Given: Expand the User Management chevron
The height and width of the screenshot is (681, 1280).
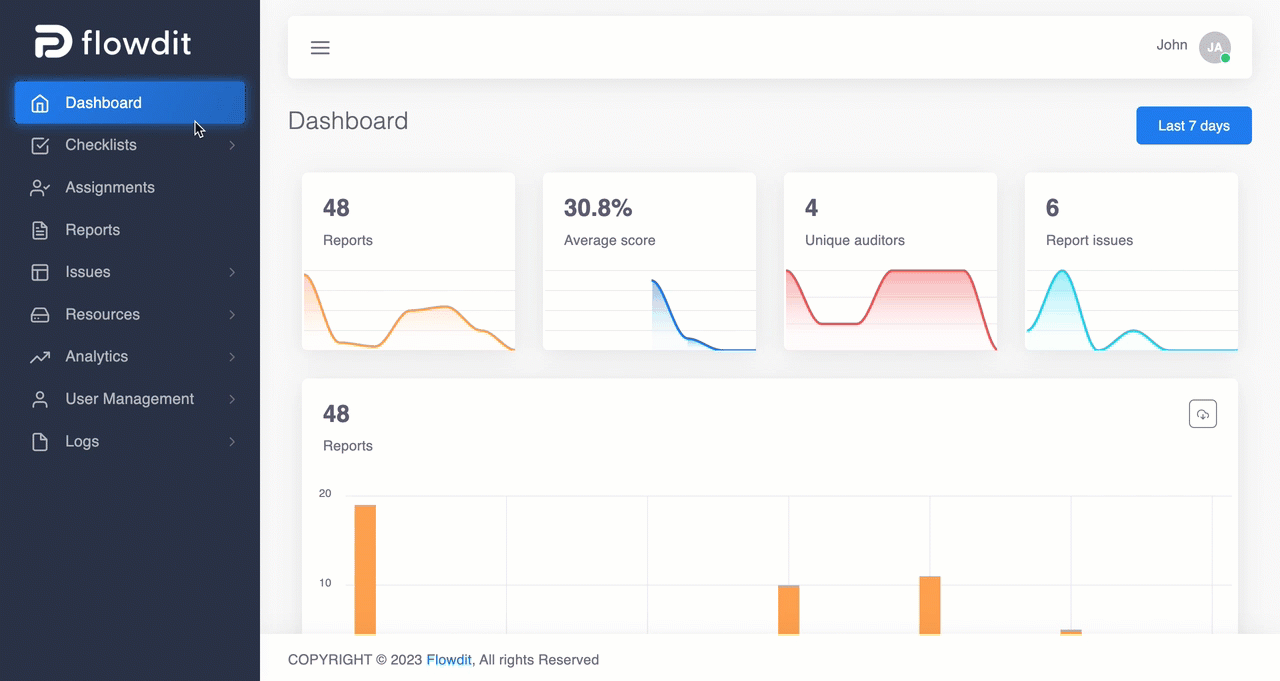Looking at the screenshot, I should pos(232,399).
